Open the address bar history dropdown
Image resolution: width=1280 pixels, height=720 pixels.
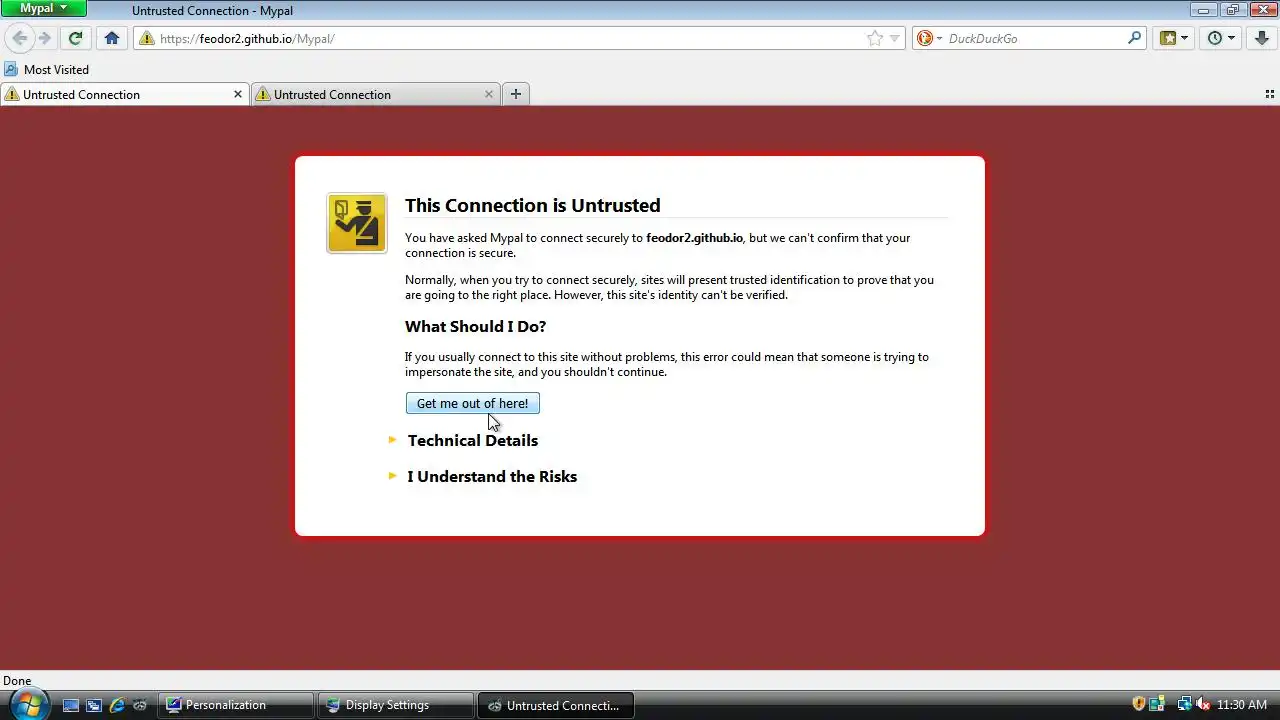[x=895, y=38]
